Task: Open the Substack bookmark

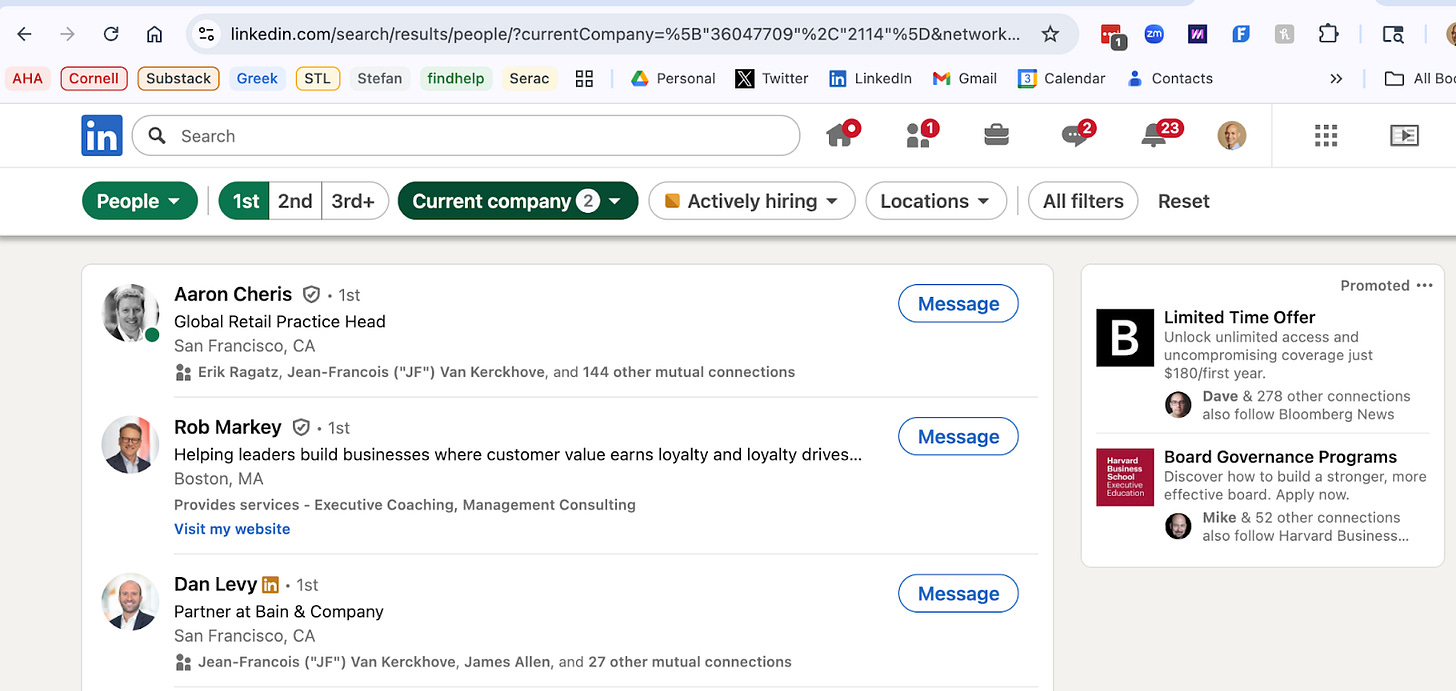Action: pos(178,78)
